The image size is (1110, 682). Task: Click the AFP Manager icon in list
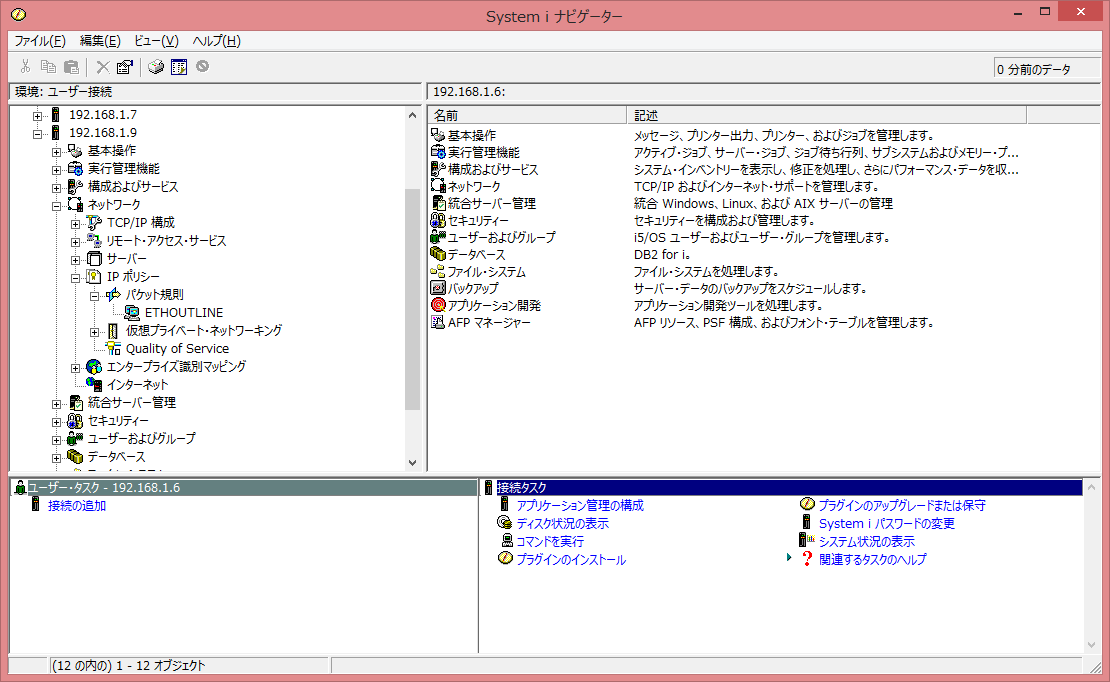[437, 322]
